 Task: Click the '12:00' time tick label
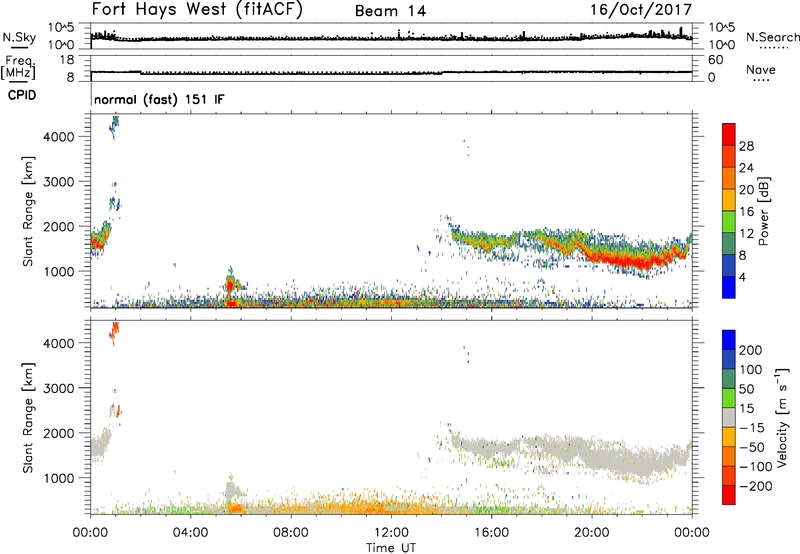391,533
